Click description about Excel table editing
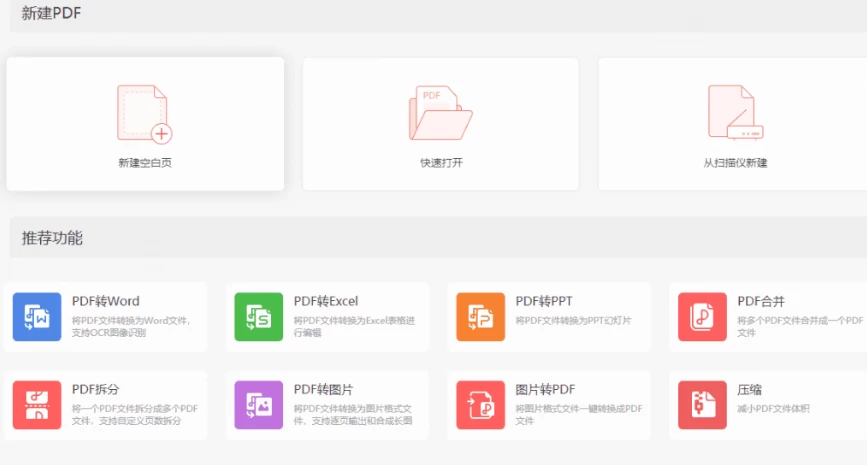The width and height of the screenshot is (867, 465). (354, 326)
